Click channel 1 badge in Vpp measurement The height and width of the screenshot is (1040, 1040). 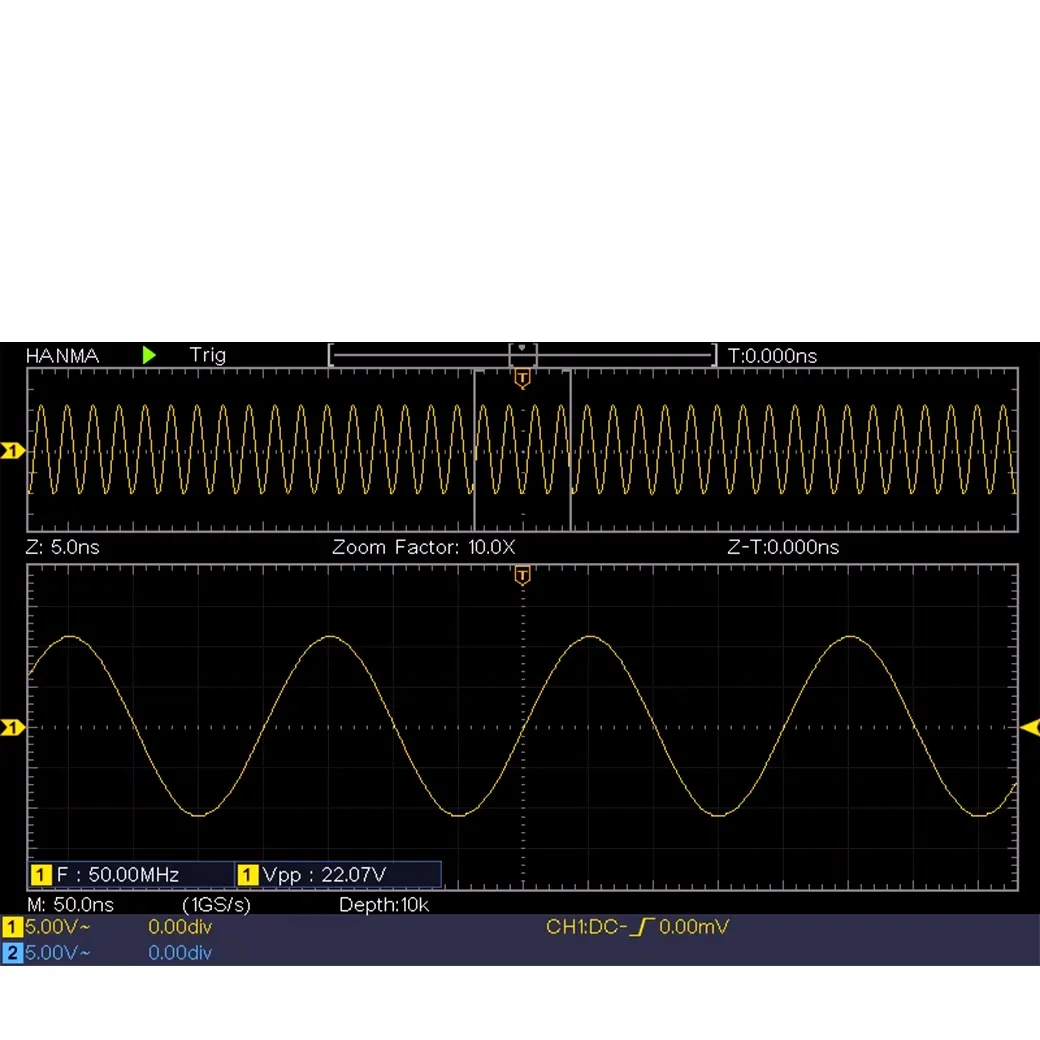click(248, 876)
